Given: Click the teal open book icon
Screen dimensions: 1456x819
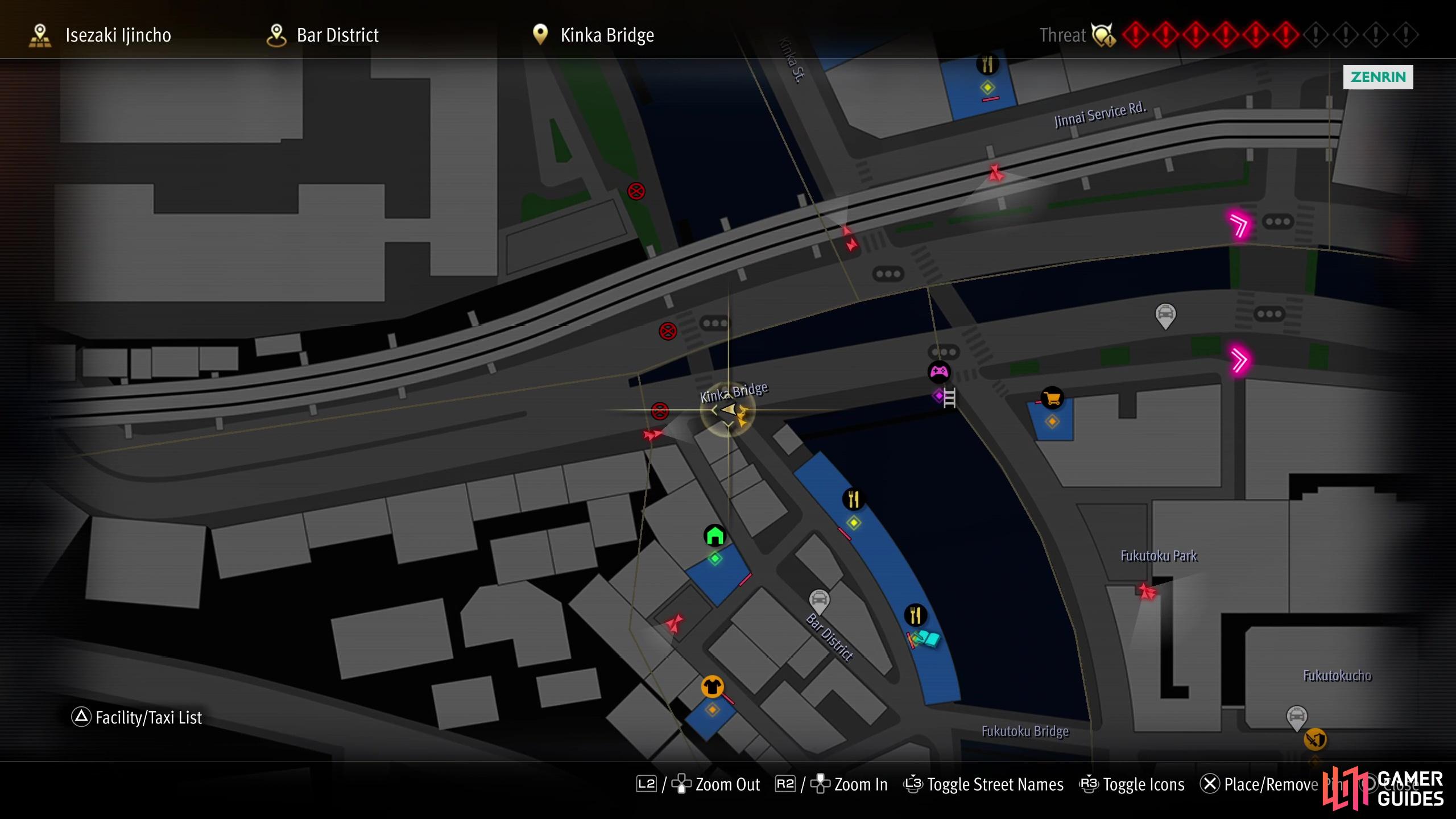Looking at the screenshot, I should tap(929, 639).
